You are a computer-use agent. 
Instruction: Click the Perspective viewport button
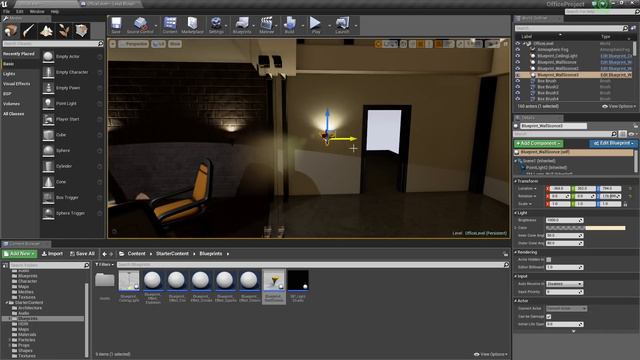pyautogui.click(x=133, y=44)
